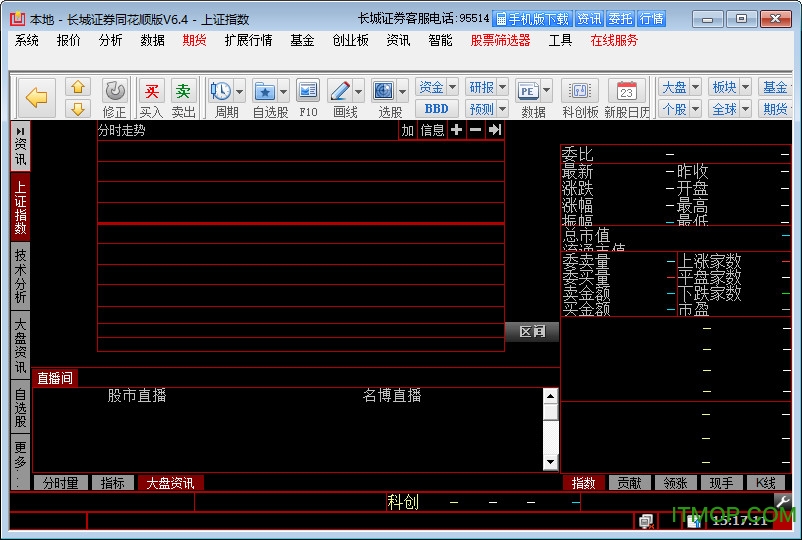Image resolution: width=802 pixels, height=540 pixels.
Task: Expand the 周期 dropdown arrow
Action: 239,92
